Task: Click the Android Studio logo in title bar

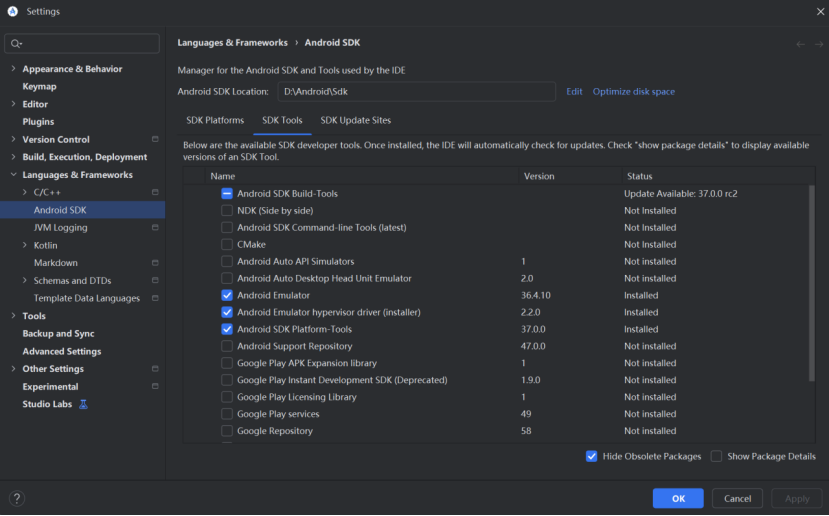Action: [x=13, y=11]
